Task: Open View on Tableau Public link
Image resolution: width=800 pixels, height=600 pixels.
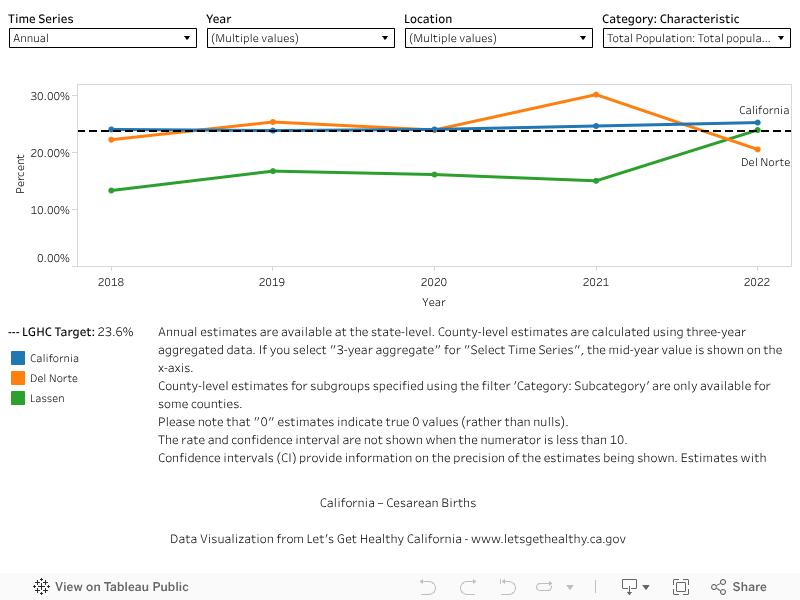Action: [121, 587]
